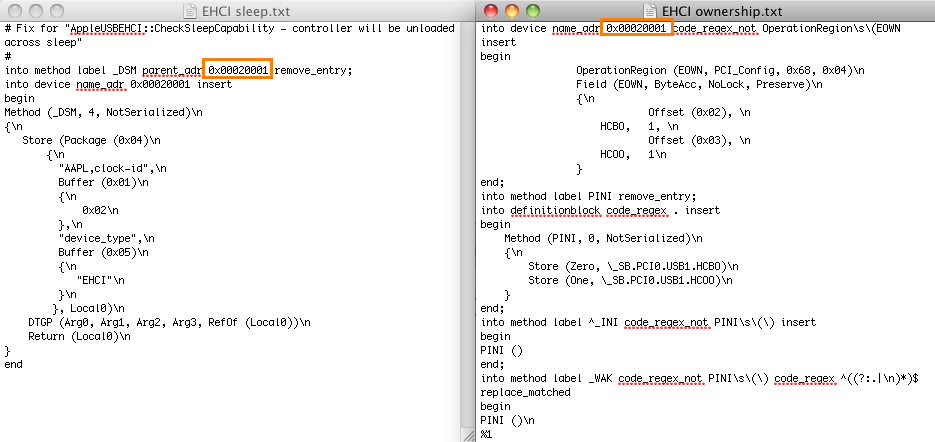
Task: Click 'insert' on the left window's name_adr line
Action: (214, 85)
